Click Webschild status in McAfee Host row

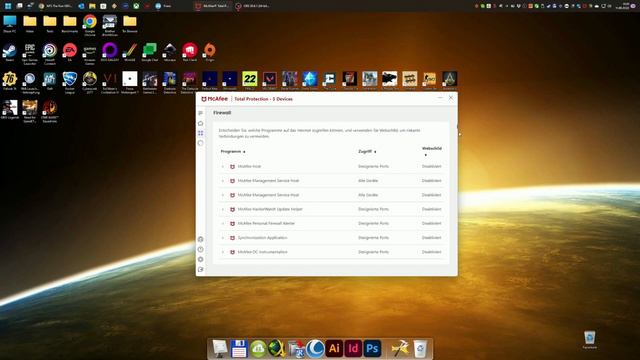click(x=431, y=166)
